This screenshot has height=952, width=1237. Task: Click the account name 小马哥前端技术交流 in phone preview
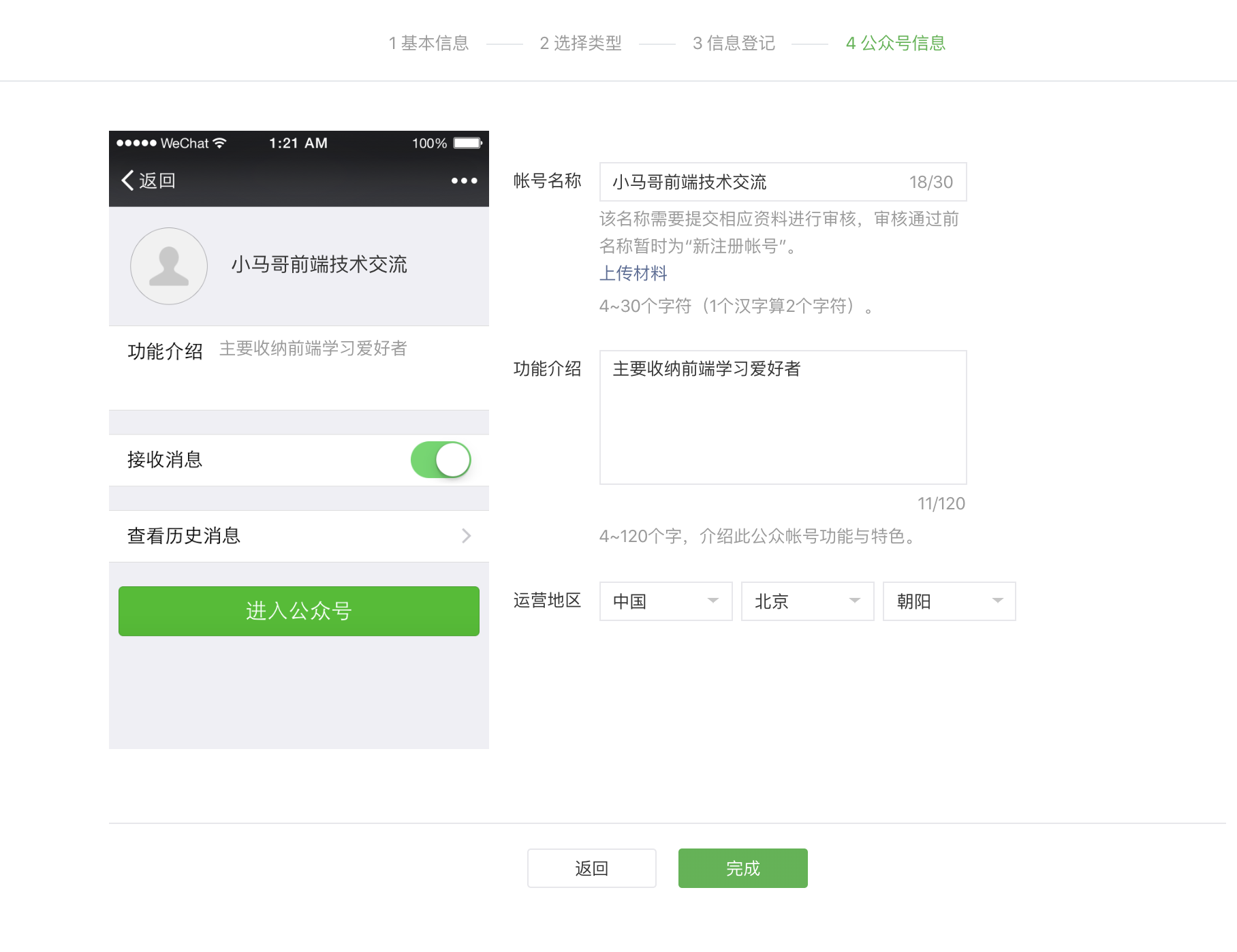coord(319,264)
